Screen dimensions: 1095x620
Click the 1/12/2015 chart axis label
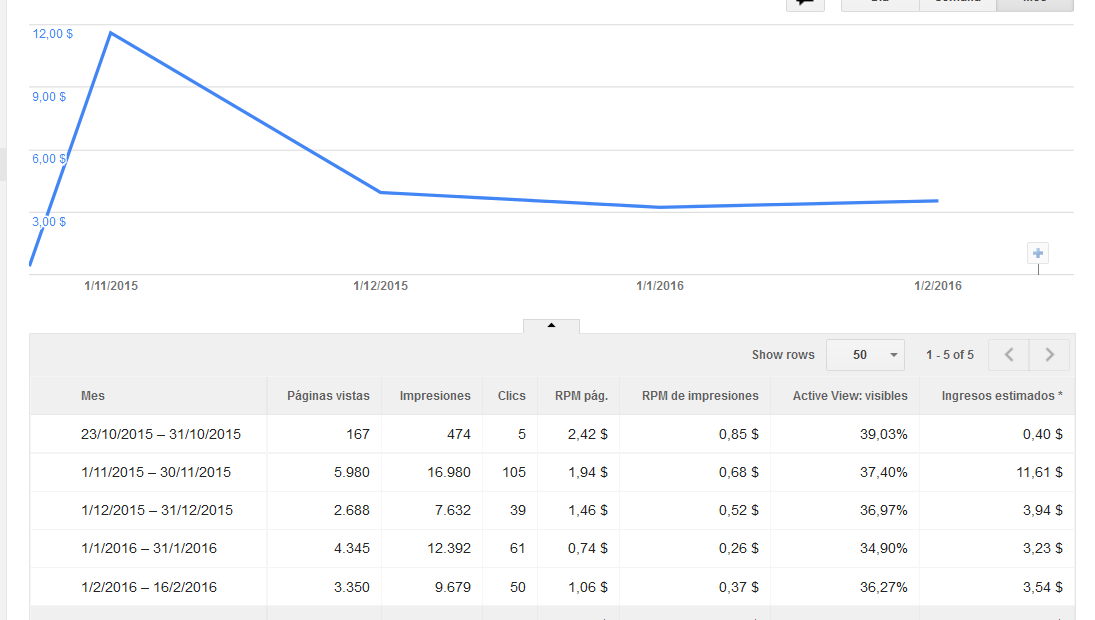tap(381, 286)
